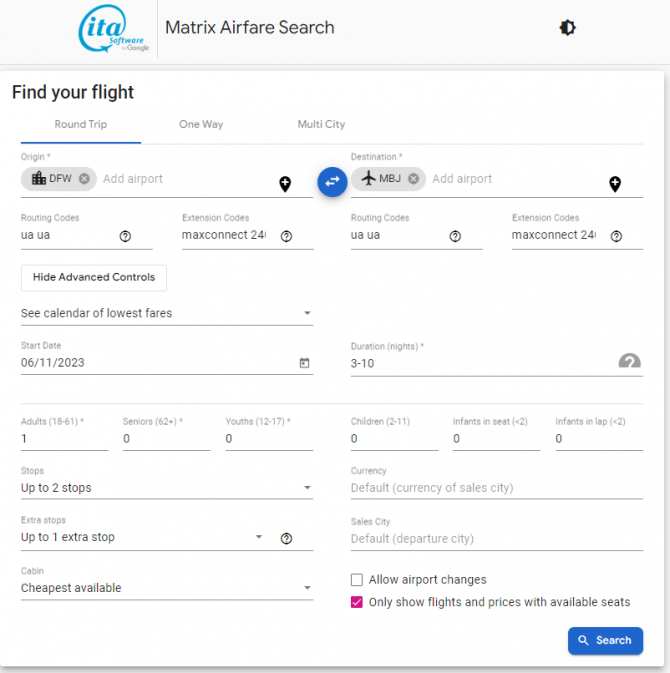
Task: Open the Start Date calendar picker
Action: point(304,363)
